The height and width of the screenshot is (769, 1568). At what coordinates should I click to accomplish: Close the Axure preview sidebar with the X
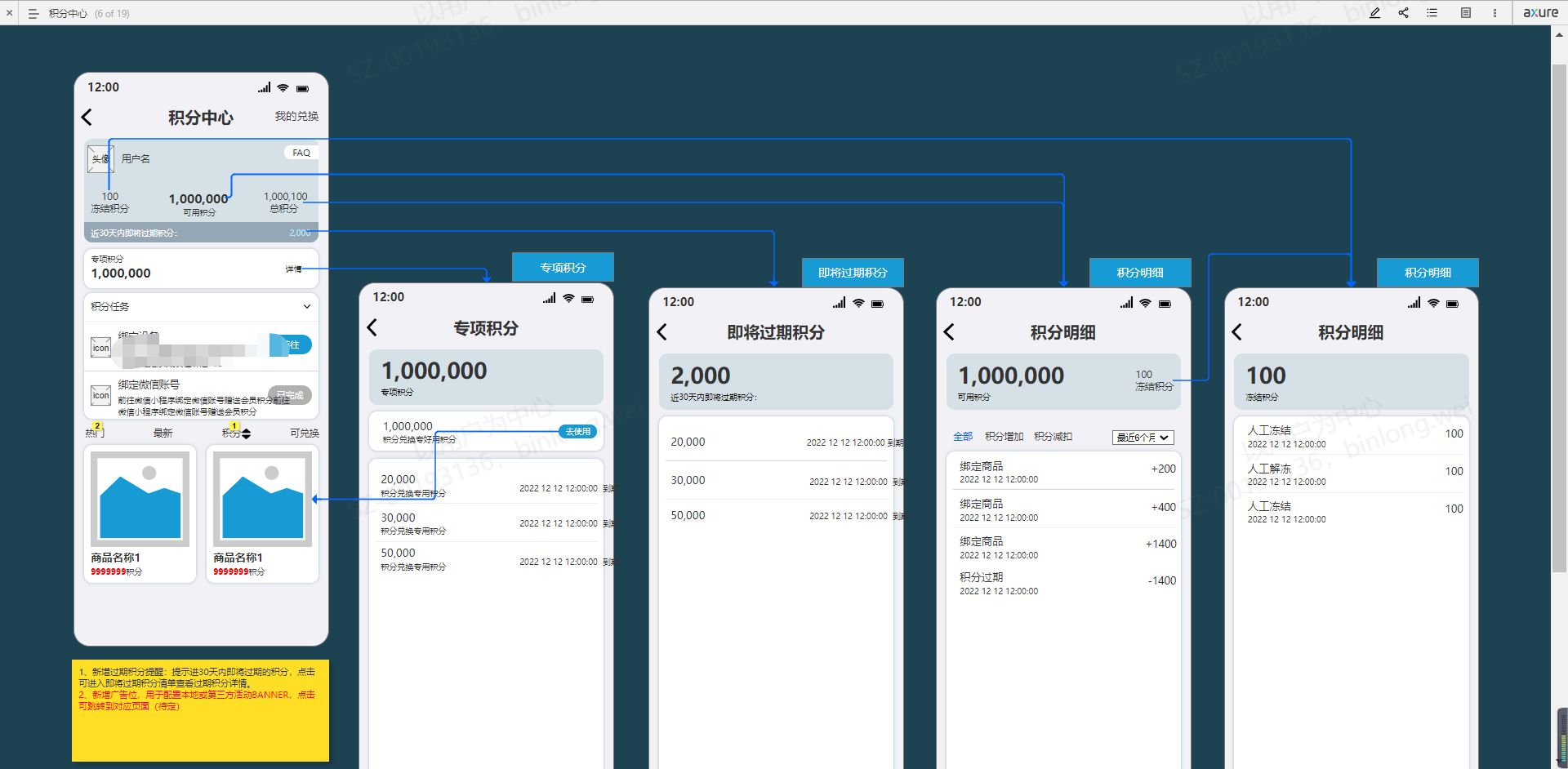coord(10,13)
